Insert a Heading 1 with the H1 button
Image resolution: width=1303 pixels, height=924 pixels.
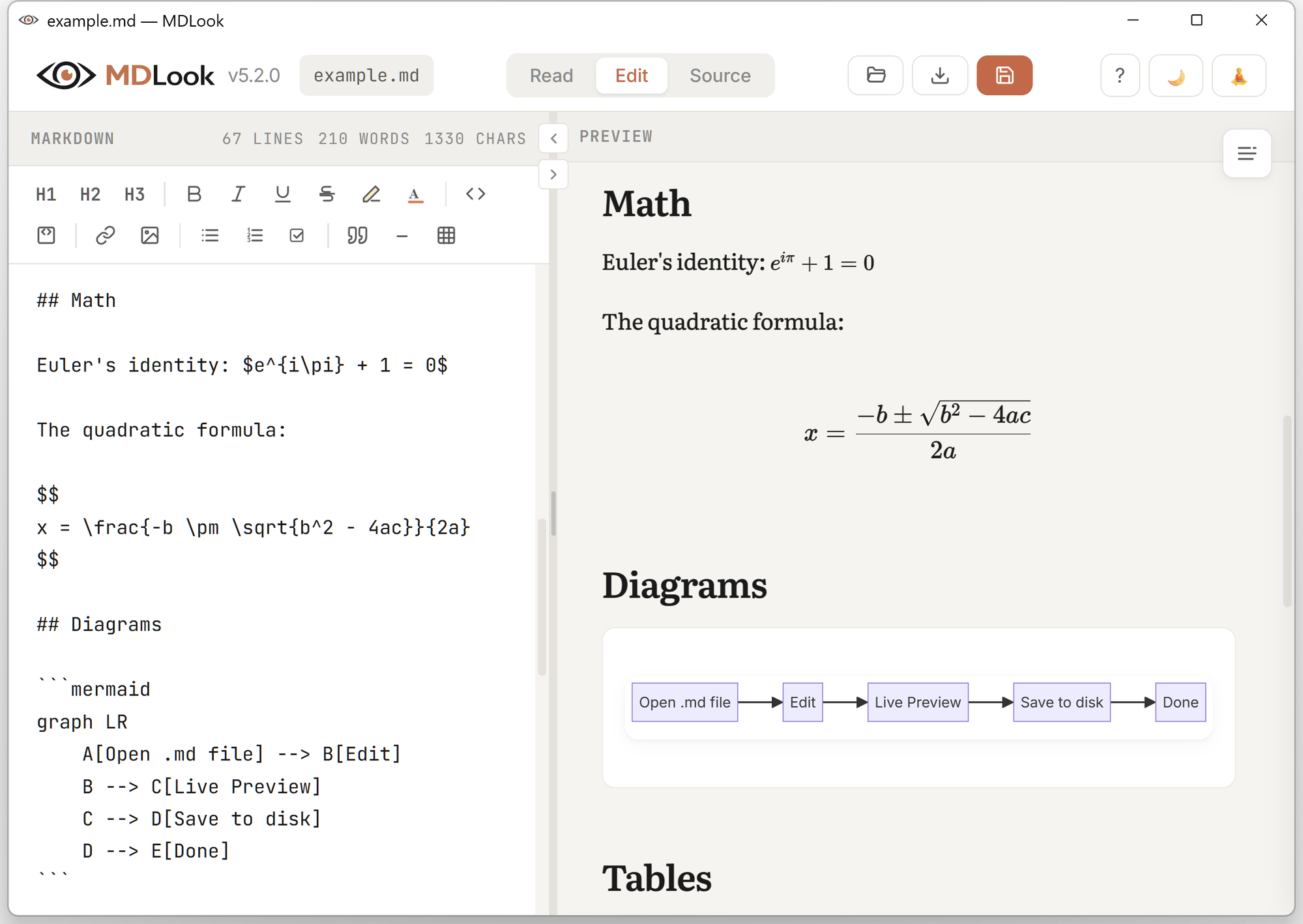(x=46, y=194)
